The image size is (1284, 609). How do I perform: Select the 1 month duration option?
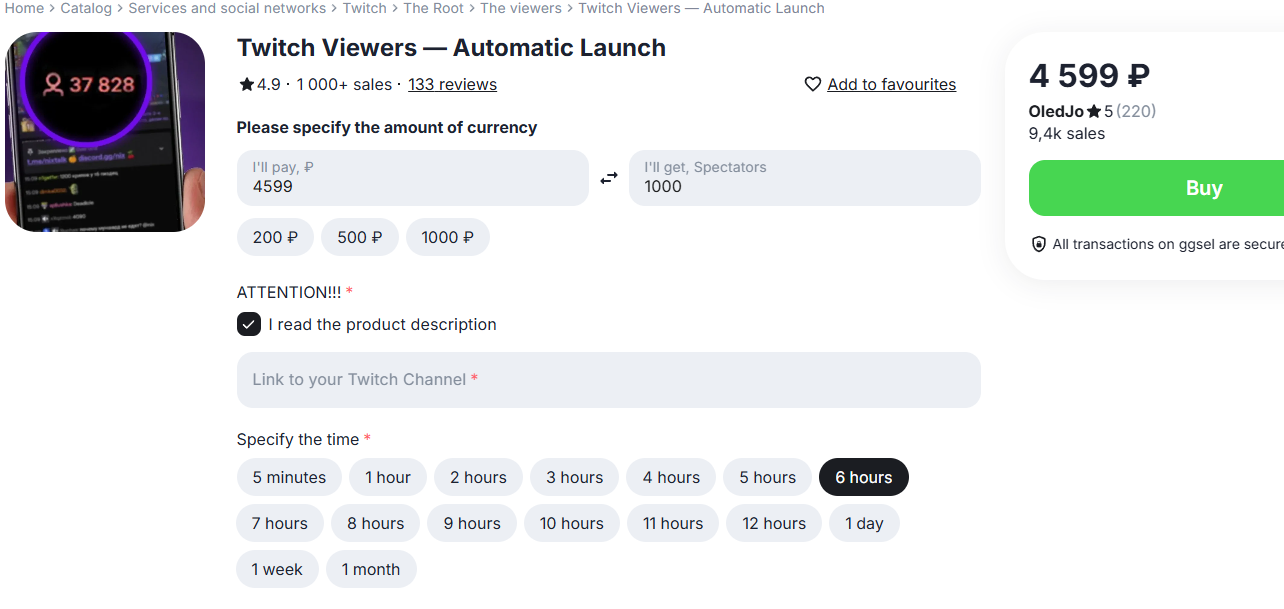point(371,569)
